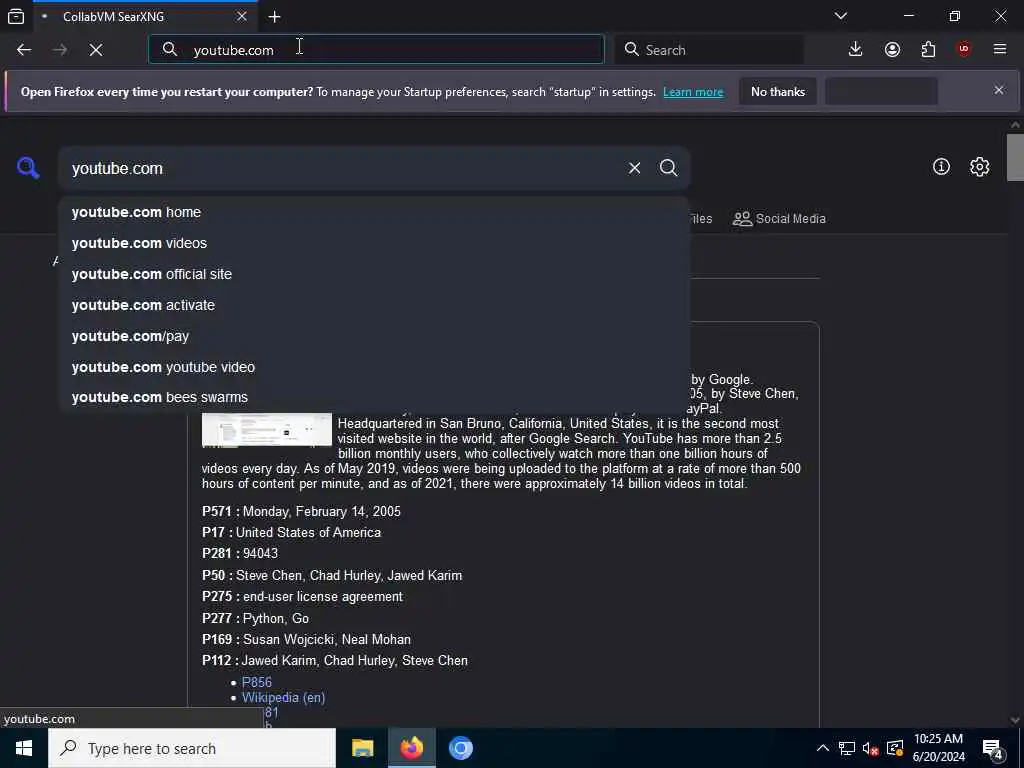Click the text 'P281 : 94043'

coord(240,553)
